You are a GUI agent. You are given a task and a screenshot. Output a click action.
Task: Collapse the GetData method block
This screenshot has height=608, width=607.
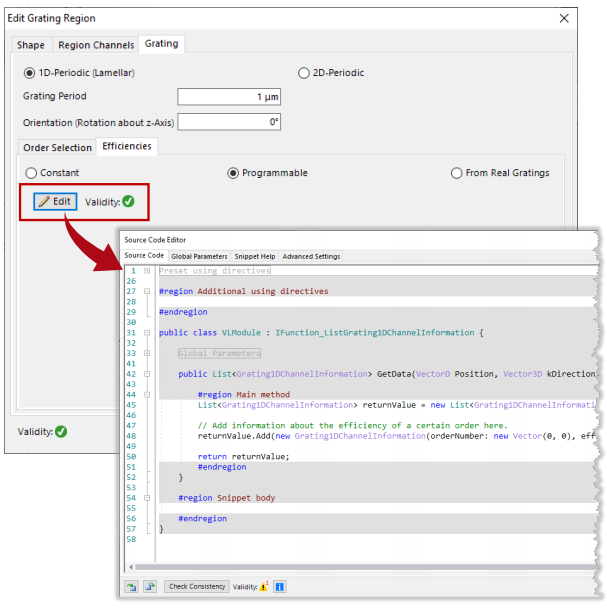click(147, 374)
